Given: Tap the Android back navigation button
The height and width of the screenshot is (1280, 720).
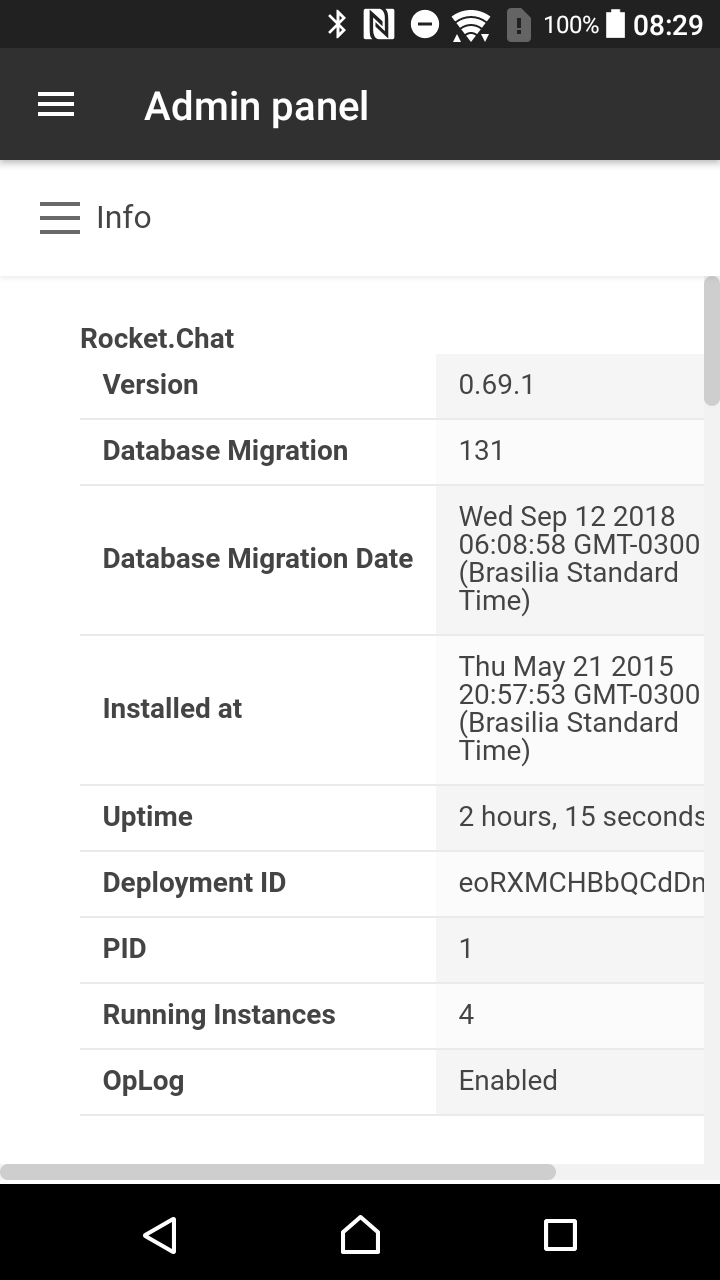Looking at the screenshot, I should (x=160, y=1234).
